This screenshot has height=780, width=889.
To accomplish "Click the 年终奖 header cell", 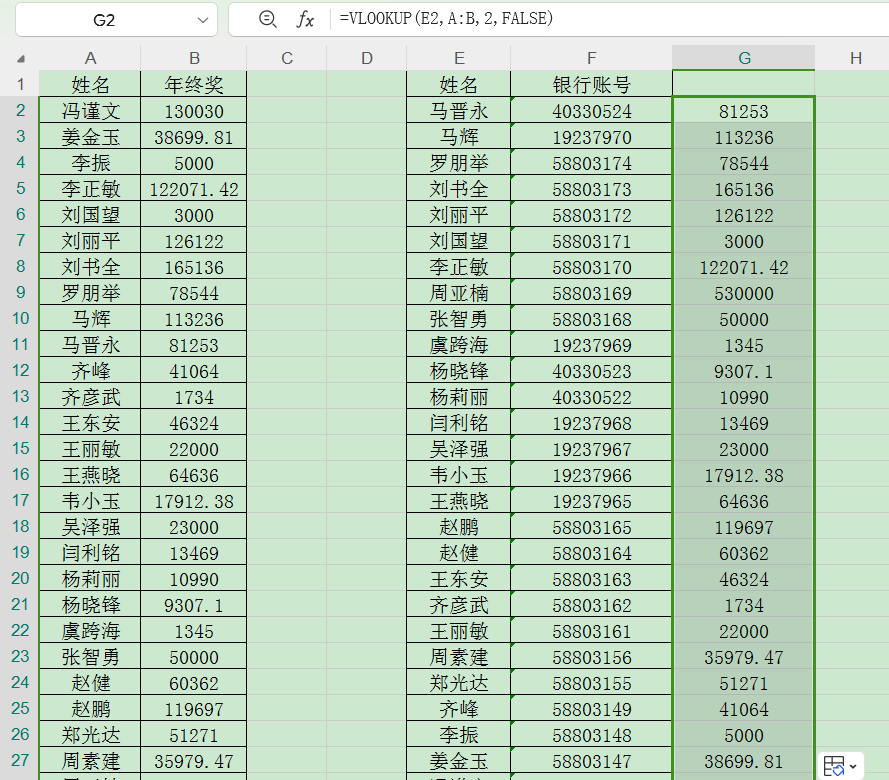I will pos(194,84).
